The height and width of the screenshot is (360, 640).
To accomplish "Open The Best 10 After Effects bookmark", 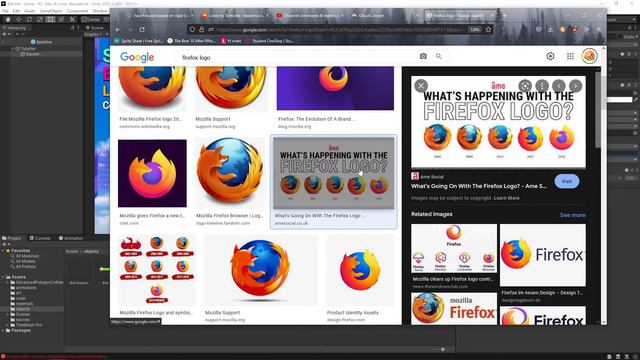I will (191, 41).
